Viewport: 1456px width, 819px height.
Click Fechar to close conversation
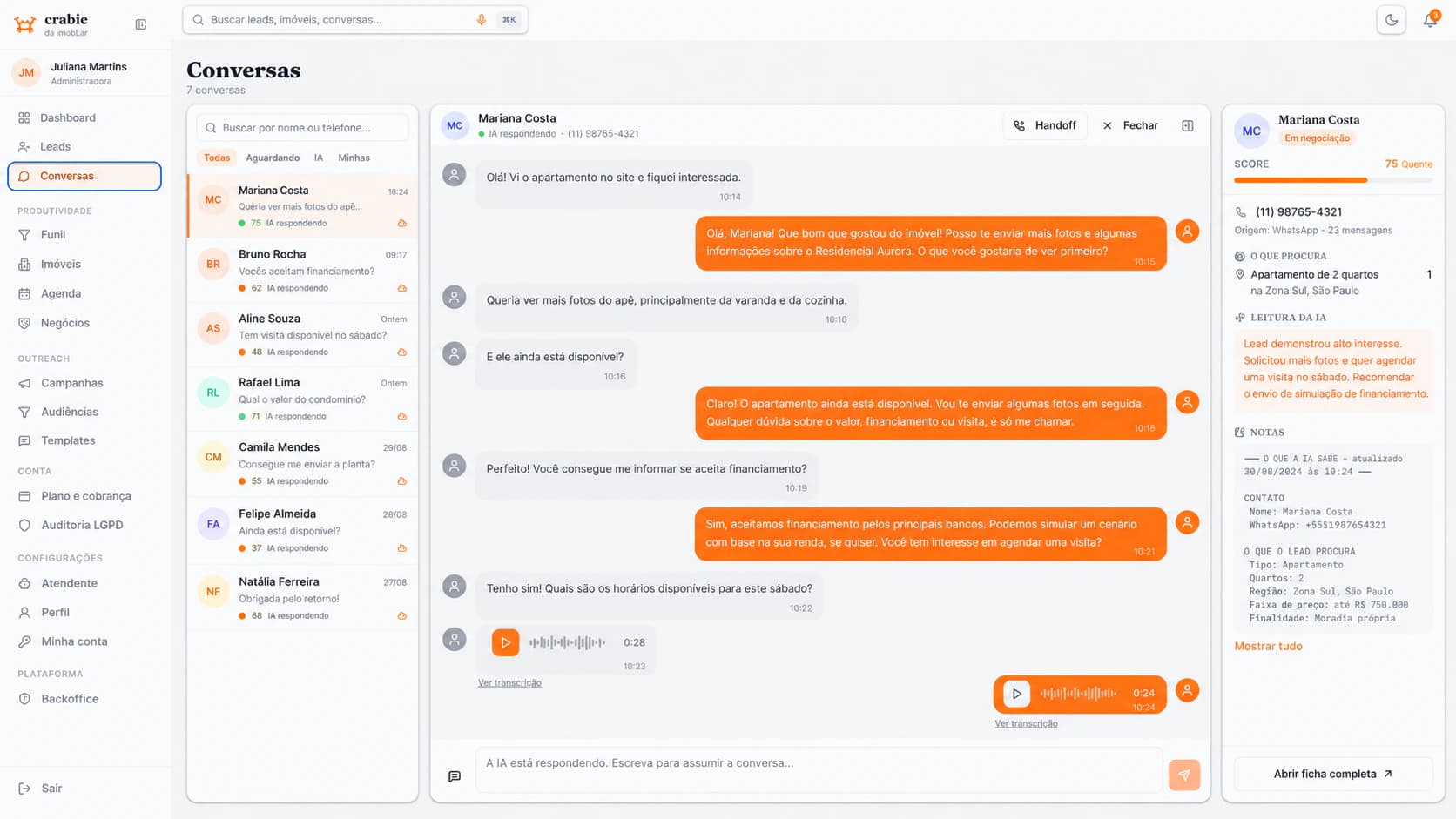[x=1130, y=125]
